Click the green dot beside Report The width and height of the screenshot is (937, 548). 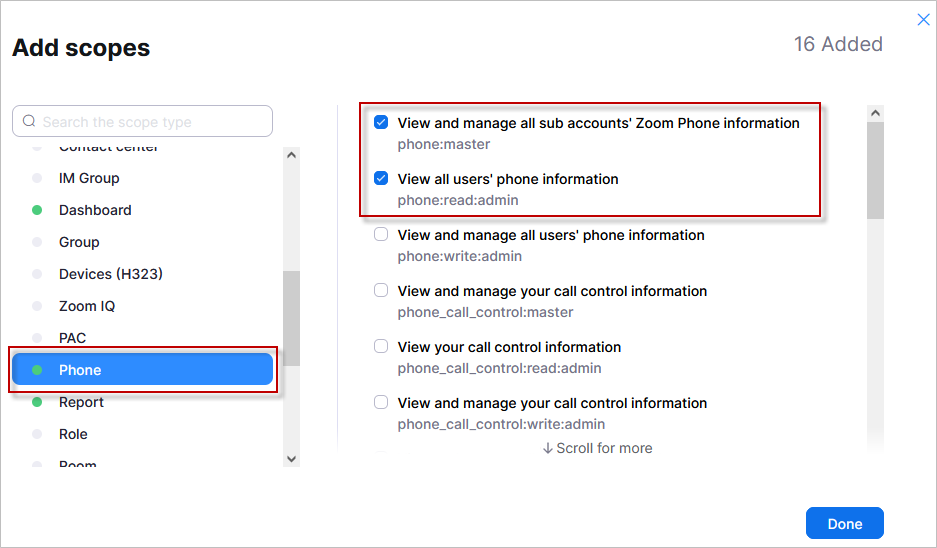pos(37,402)
